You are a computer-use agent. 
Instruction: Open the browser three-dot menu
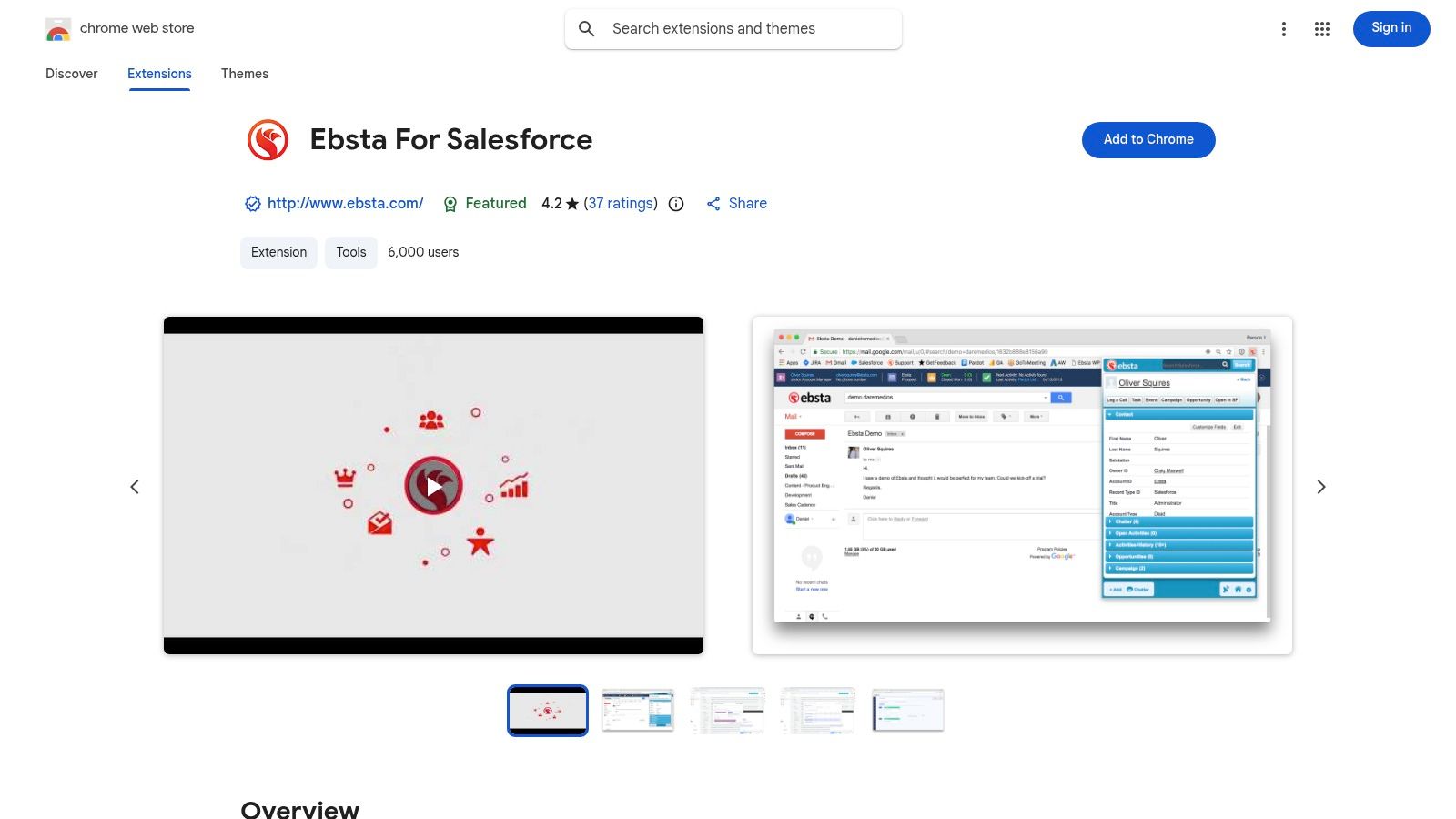(x=1283, y=28)
